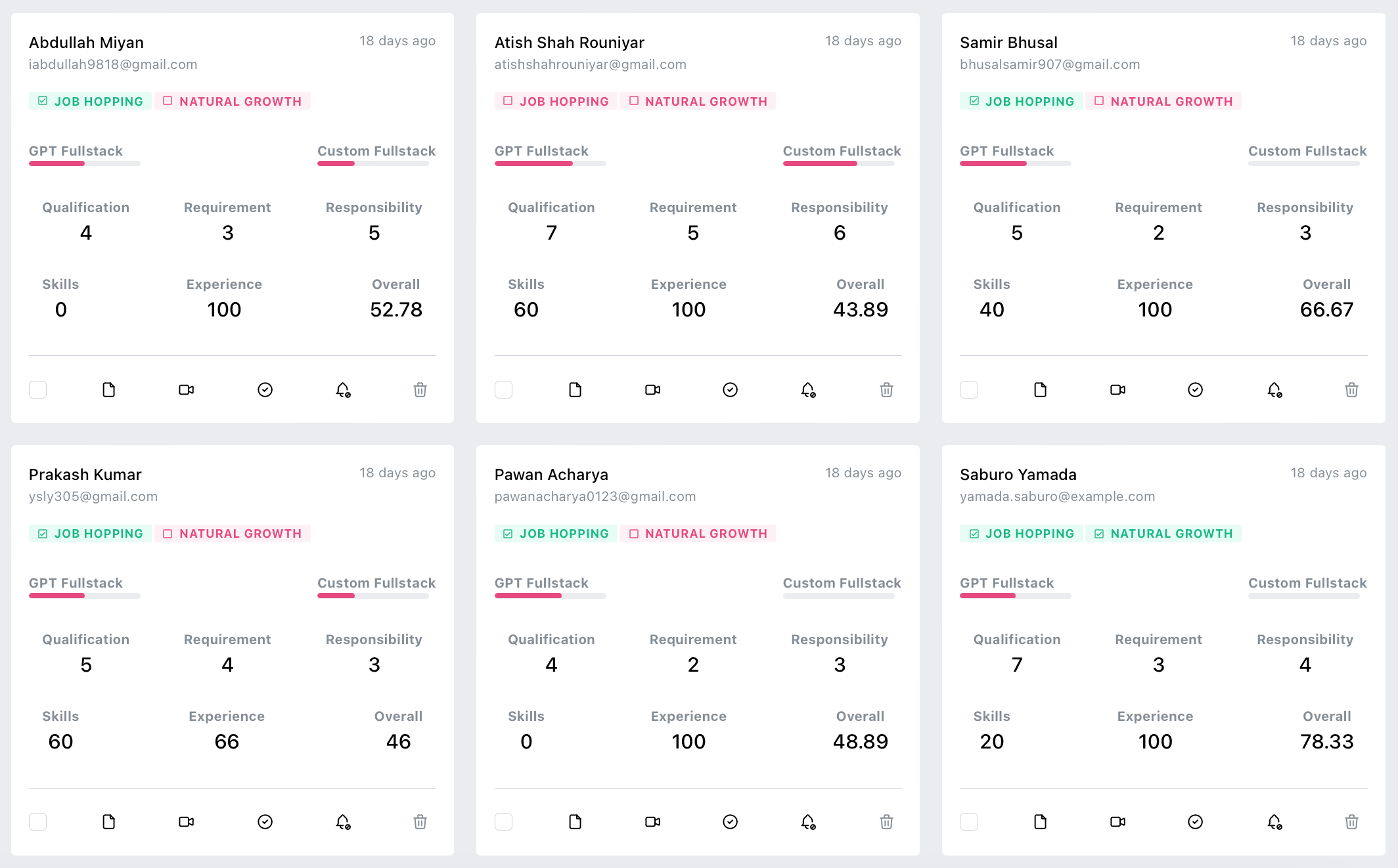
Task: Switch to Custom Fullstack tab for Abdullah Miyan
Action: coord(376,151)
